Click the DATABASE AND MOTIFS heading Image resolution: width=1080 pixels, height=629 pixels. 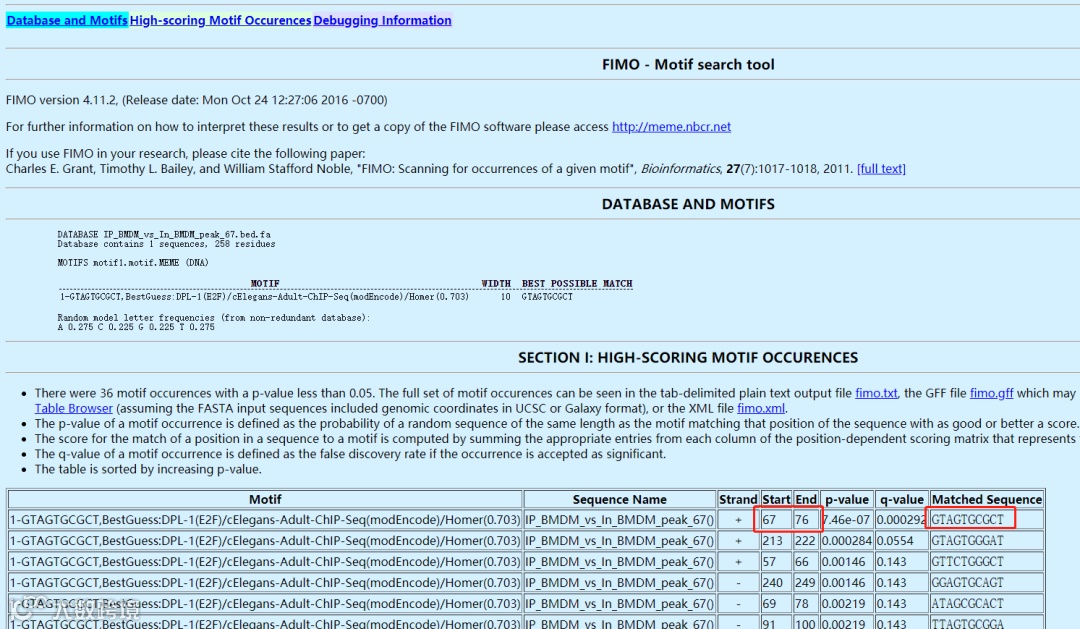688,205
